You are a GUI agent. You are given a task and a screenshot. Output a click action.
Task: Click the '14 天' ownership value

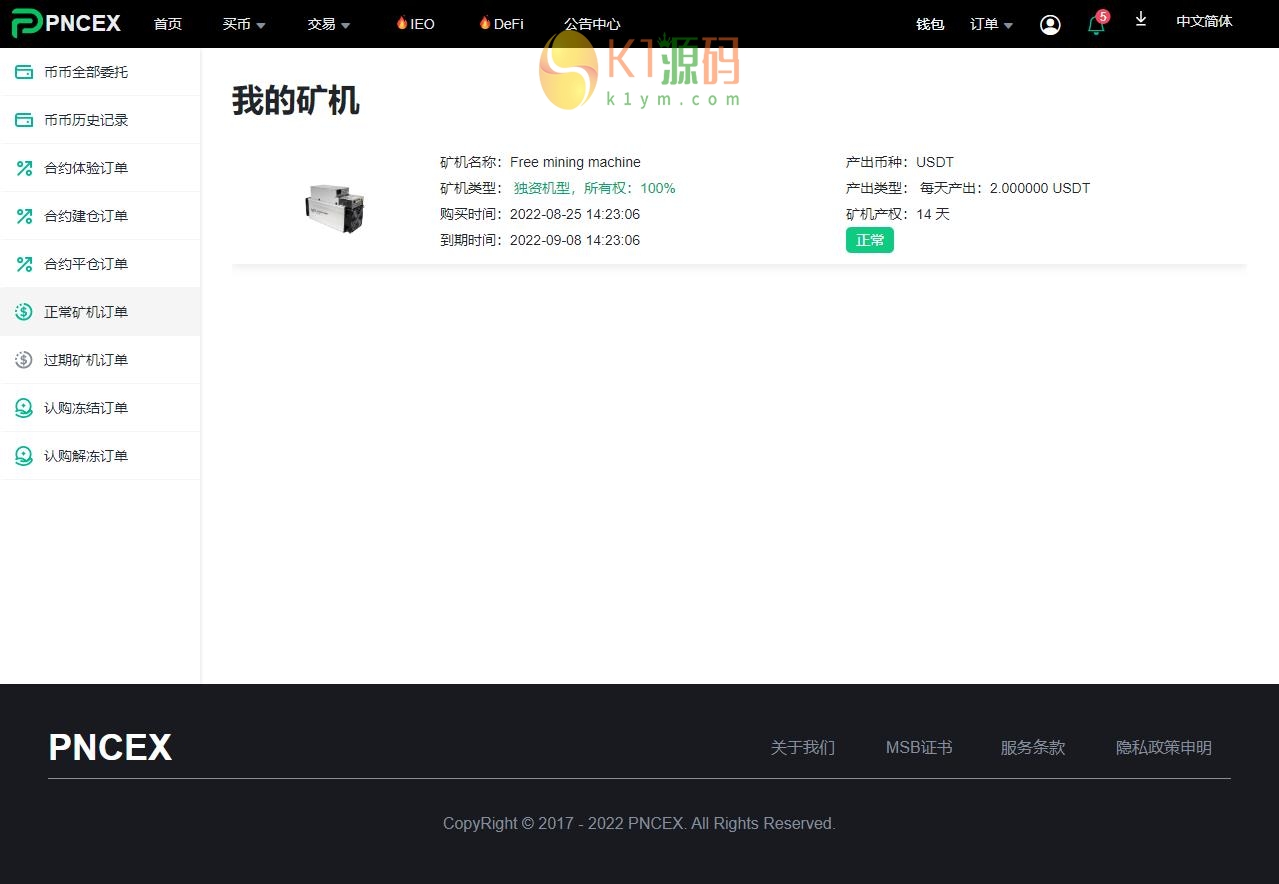933,214
